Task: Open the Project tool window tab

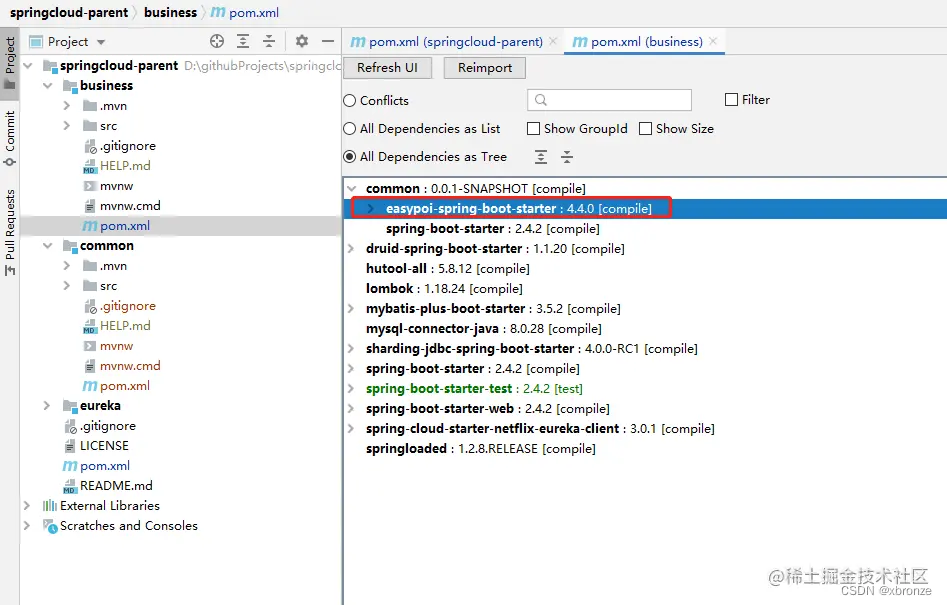Action: (10, 62)
